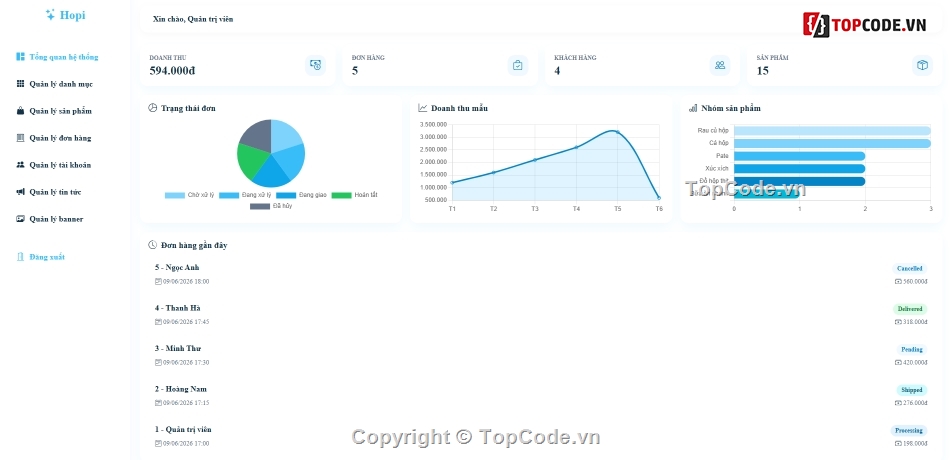Click the box icon in Sản phẩm card
The width and height of the screenshot is (950, 460).
click(x=922, y=65)
